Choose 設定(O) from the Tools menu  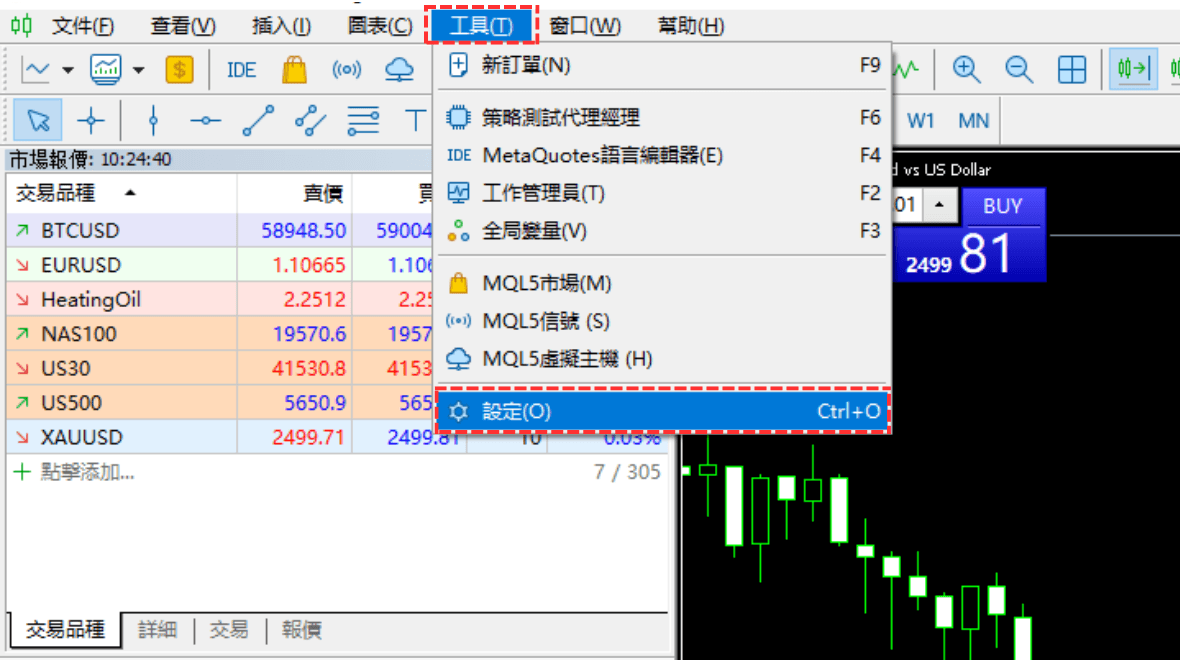pos(662,412)
